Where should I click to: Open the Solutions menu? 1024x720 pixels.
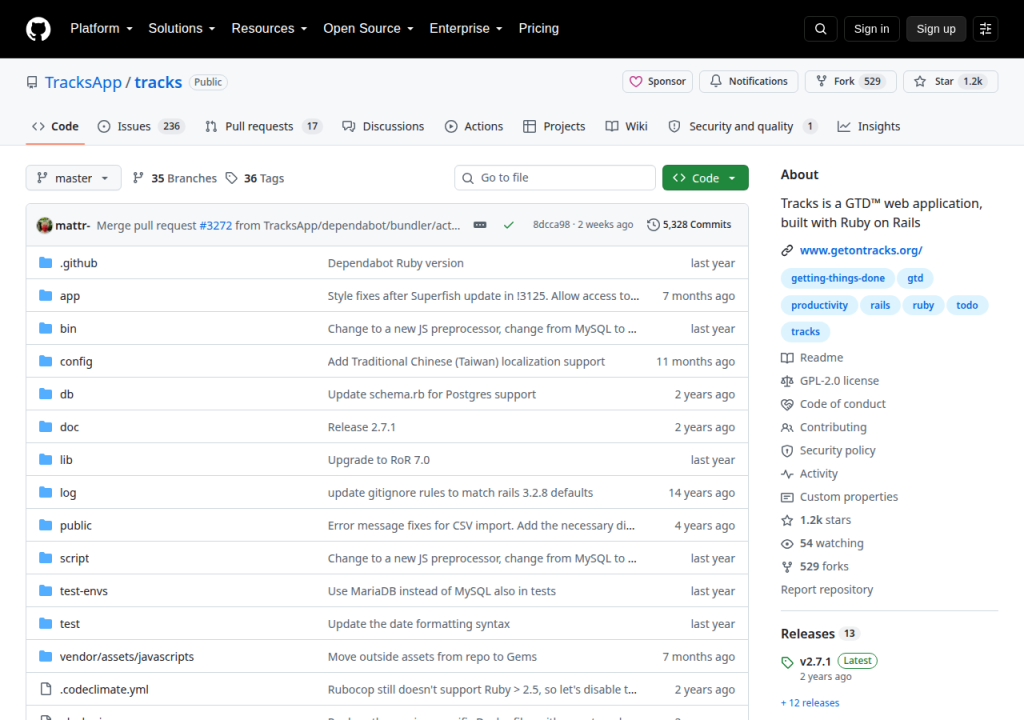pos(182,29)
